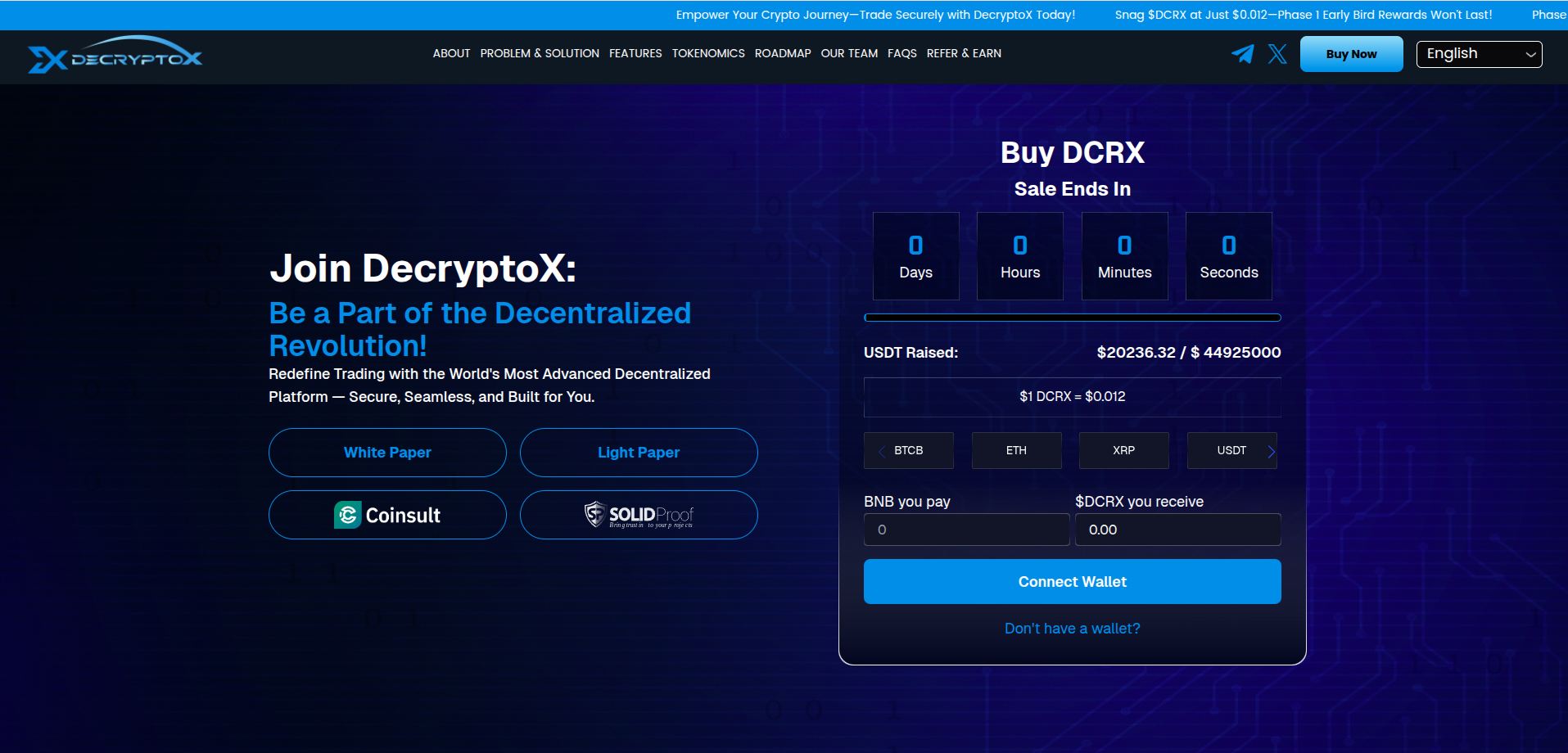The height and width of the screenshot is (753, 1568).
Task: Open the Light Paper
Action: [x=639, y=453]
